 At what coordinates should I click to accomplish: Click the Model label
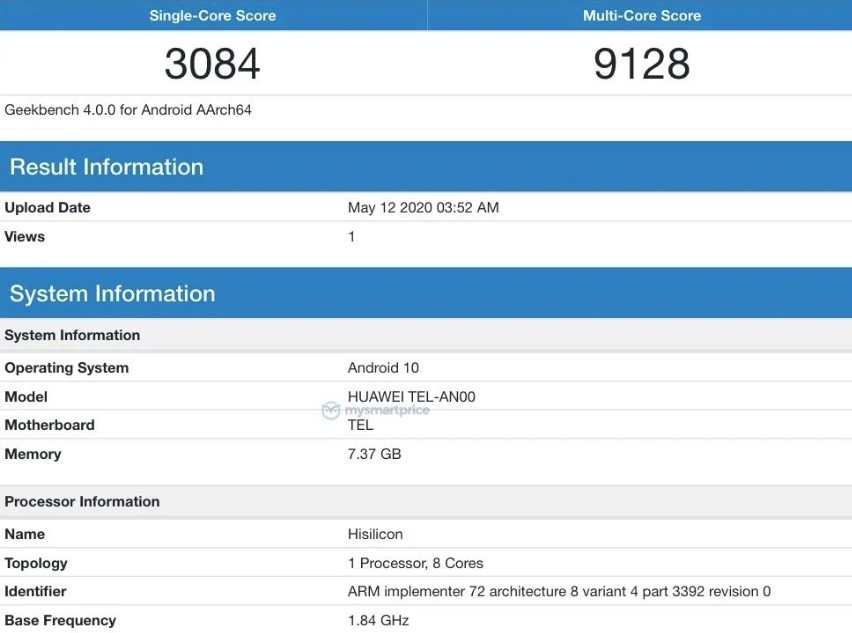tap(26, 397)
